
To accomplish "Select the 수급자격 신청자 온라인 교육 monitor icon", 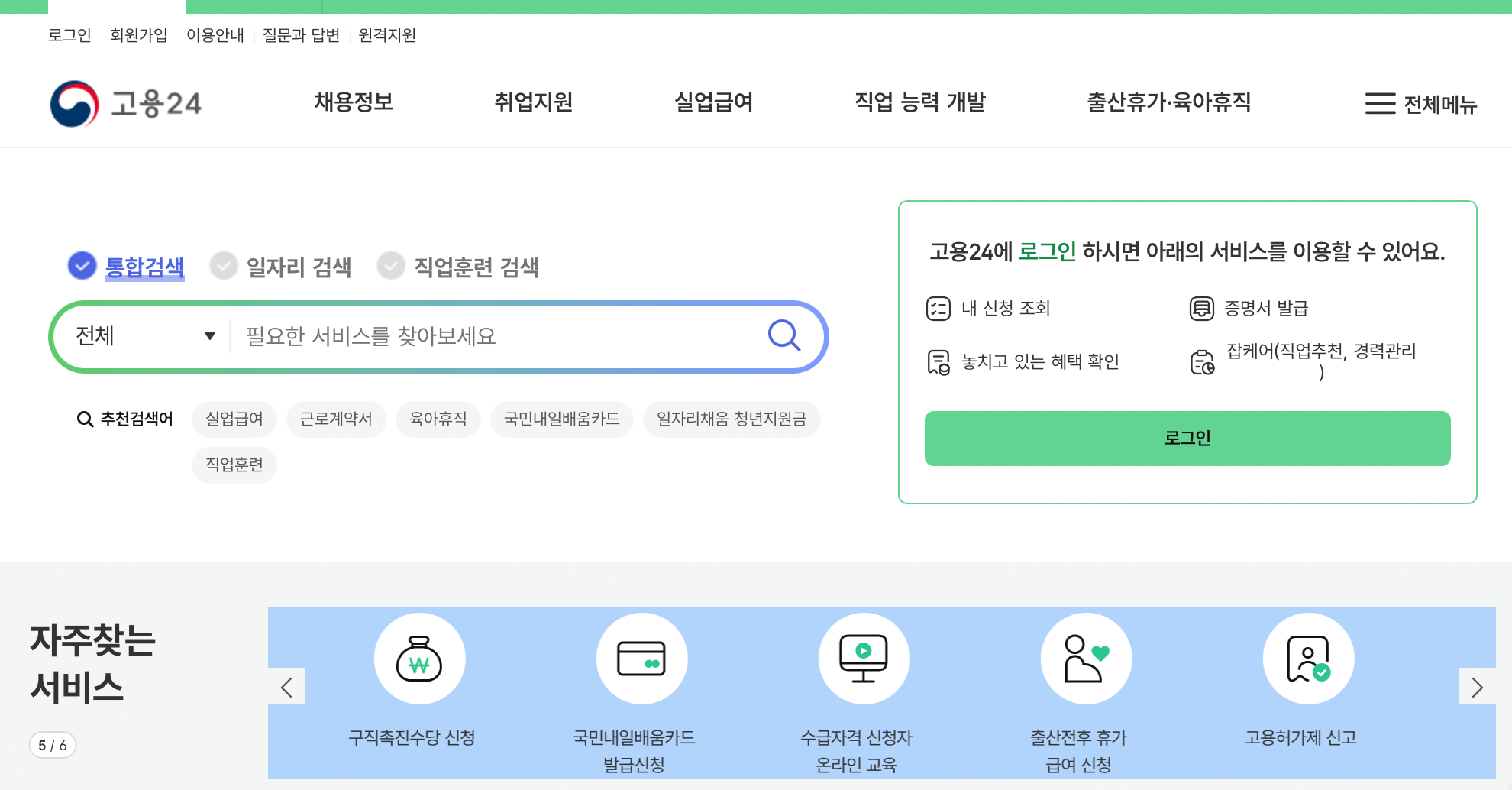I will coord(864,658).
